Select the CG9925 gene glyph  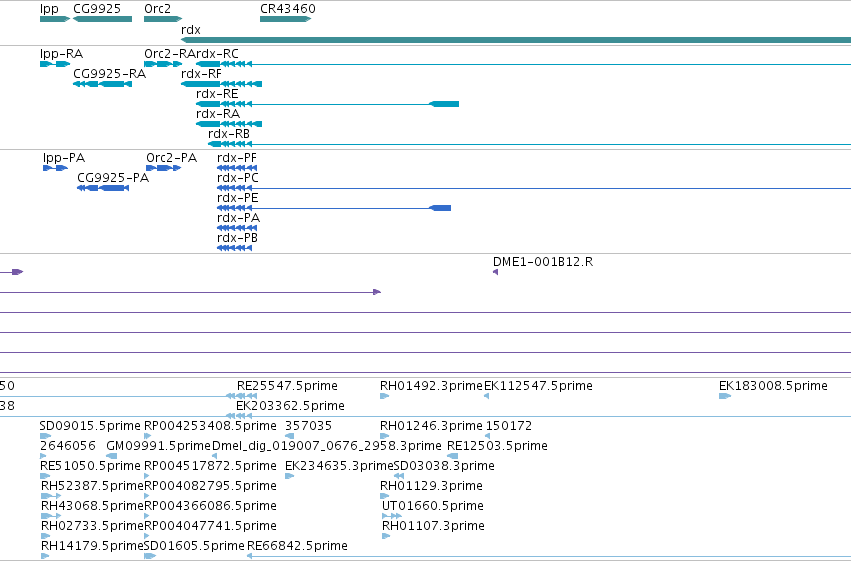tap(103, 19)
